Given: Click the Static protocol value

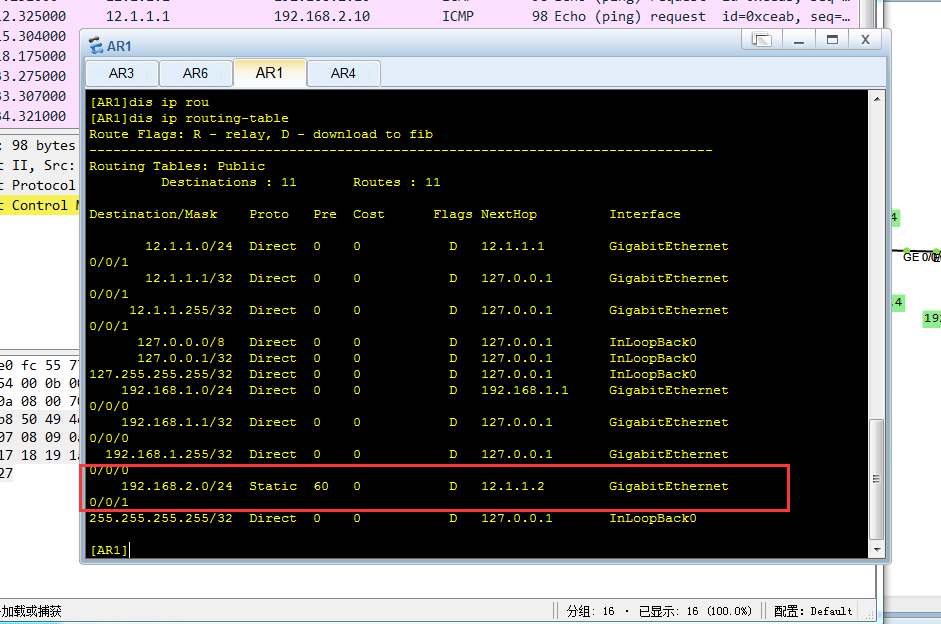Looking at the screenshot, I should pos(273,486).
